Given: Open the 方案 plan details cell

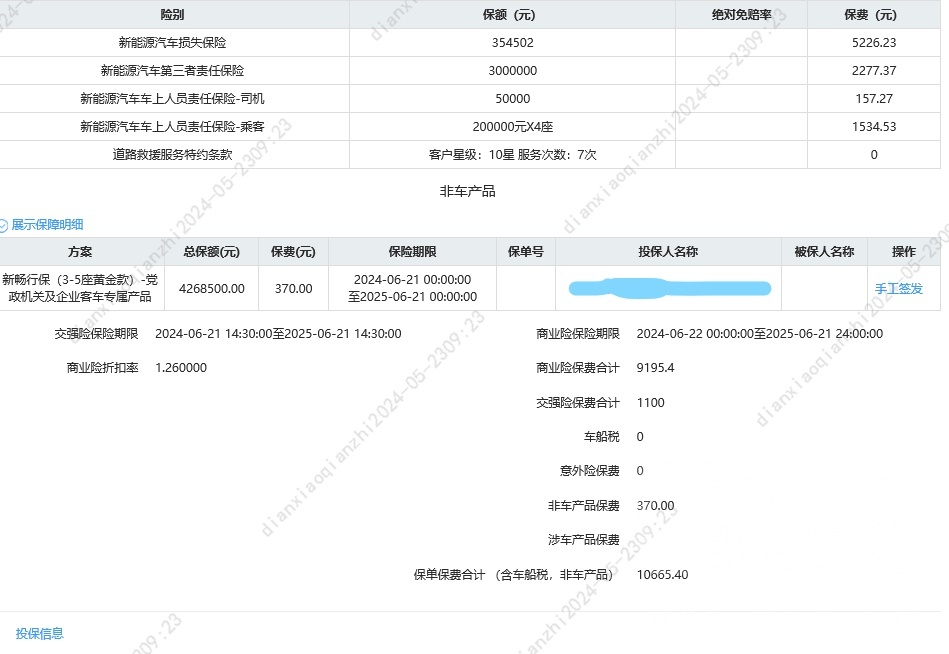Looking at the screenshot, I should click(80, 288).
